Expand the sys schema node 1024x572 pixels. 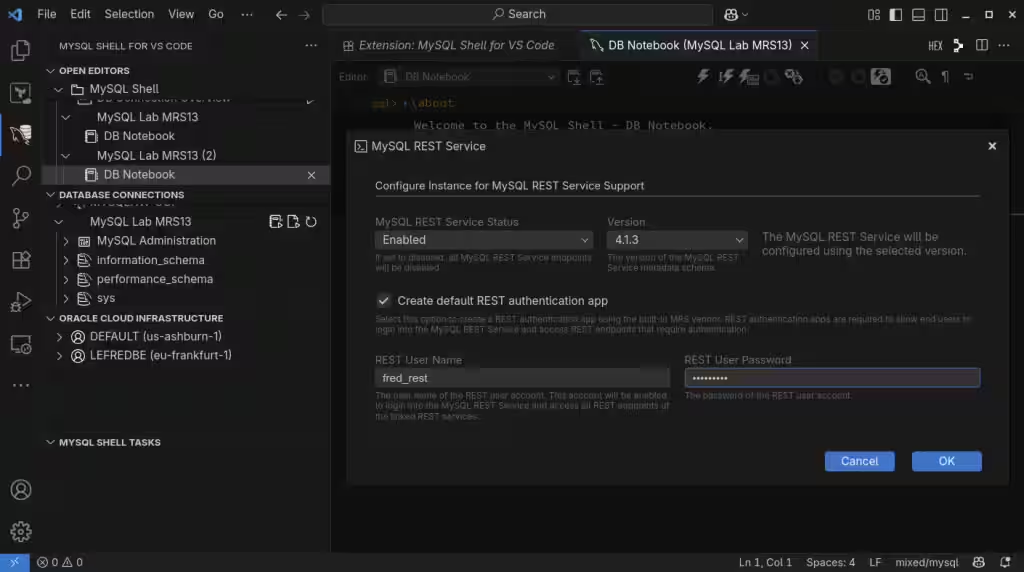(x=65, y=298)
